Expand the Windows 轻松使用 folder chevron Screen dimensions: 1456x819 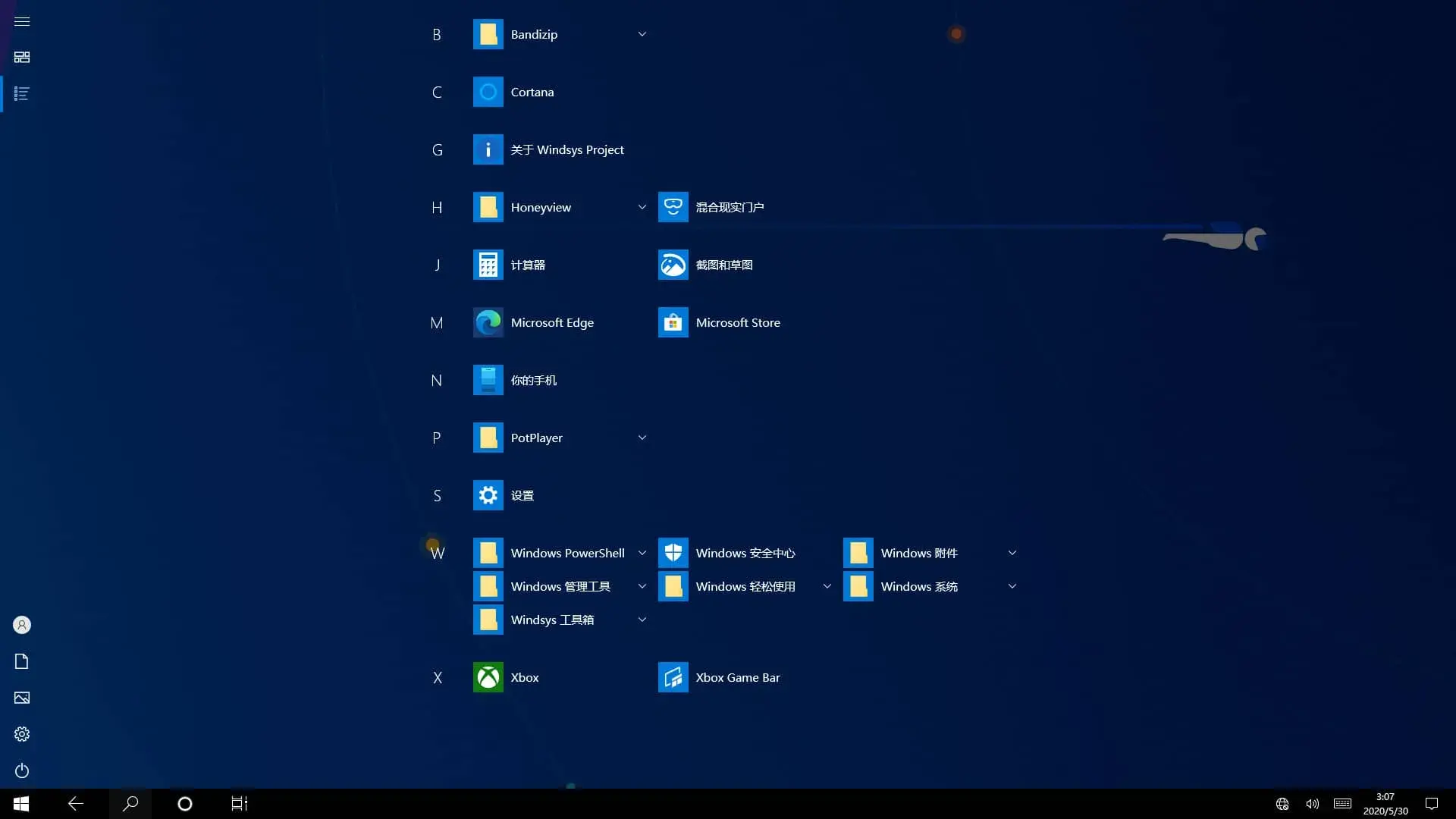click(827, 586)
